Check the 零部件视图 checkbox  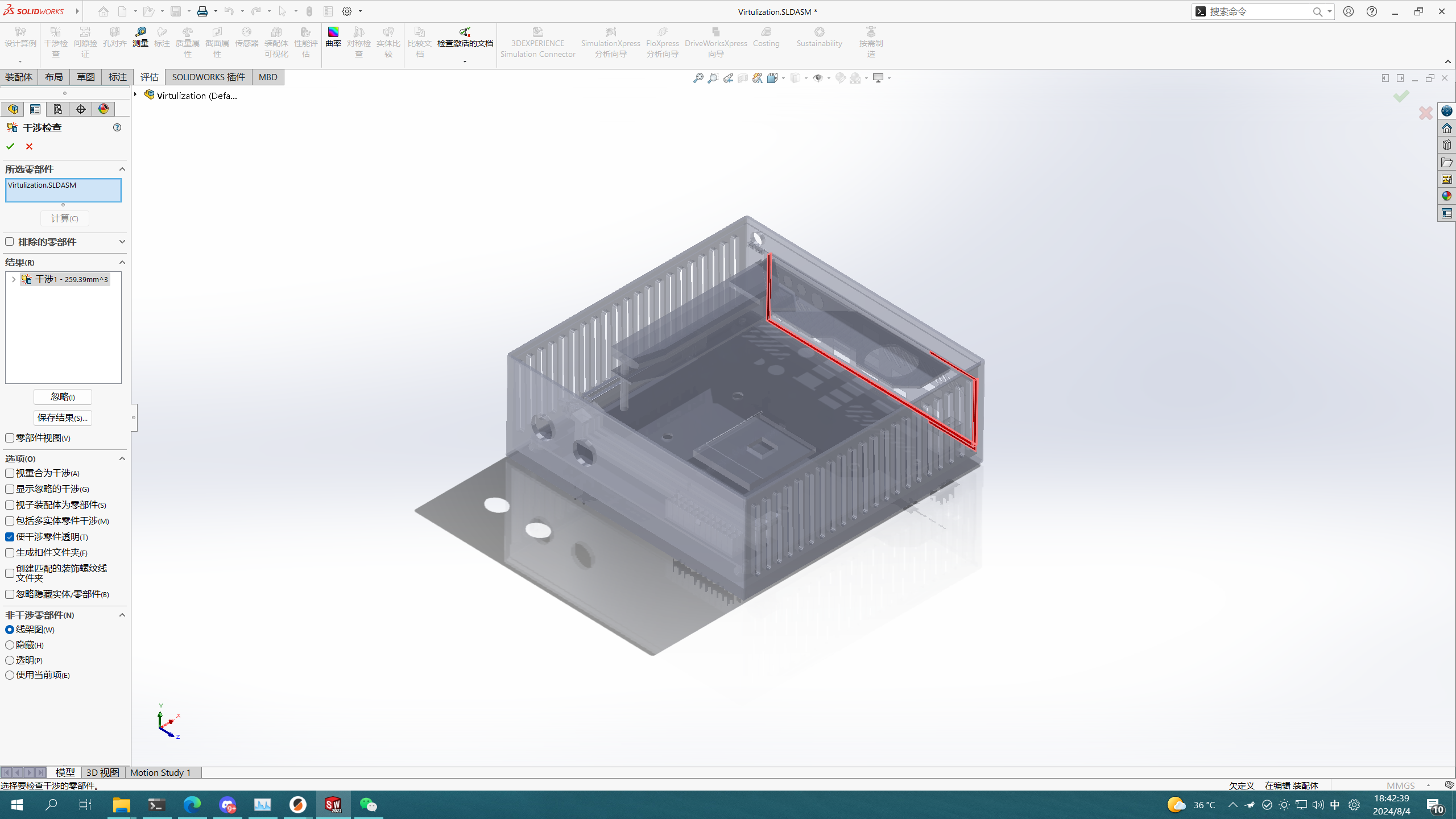[10, 438]
